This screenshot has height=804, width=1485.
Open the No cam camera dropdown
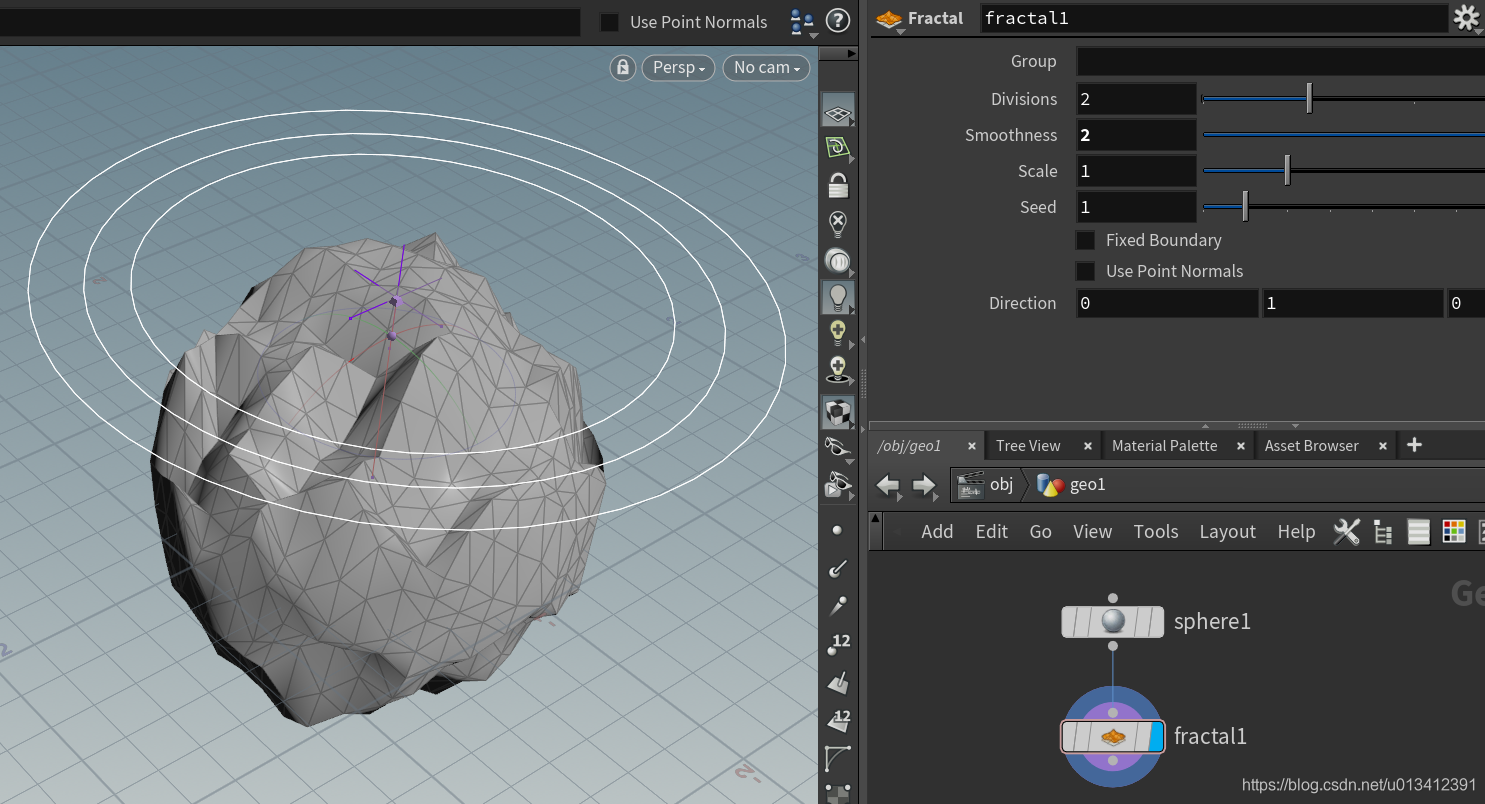point(766,68)
